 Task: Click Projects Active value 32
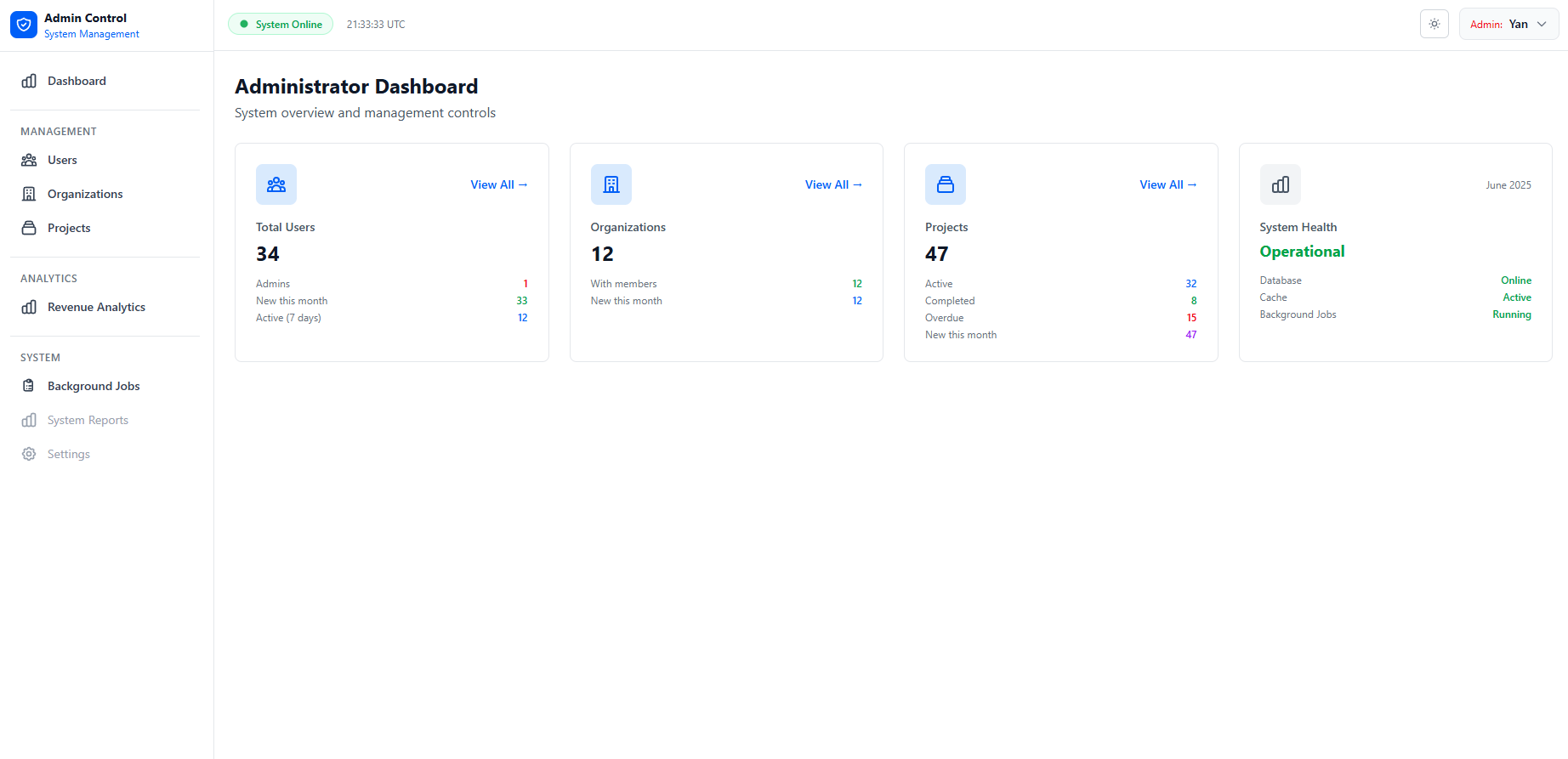(1191, 284)
